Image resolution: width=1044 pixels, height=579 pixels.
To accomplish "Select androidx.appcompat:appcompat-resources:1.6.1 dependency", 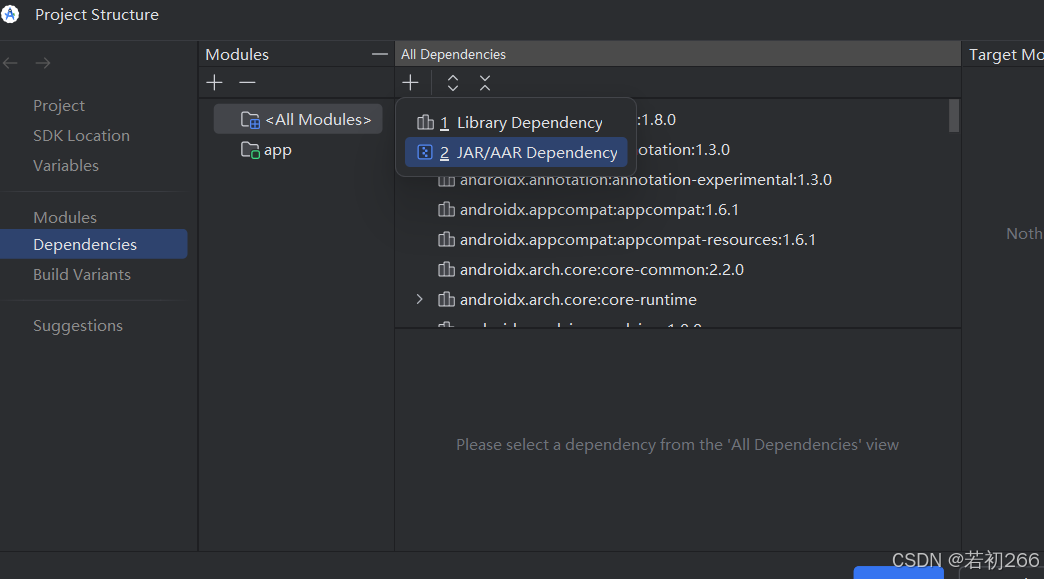I will pos(637,240).
